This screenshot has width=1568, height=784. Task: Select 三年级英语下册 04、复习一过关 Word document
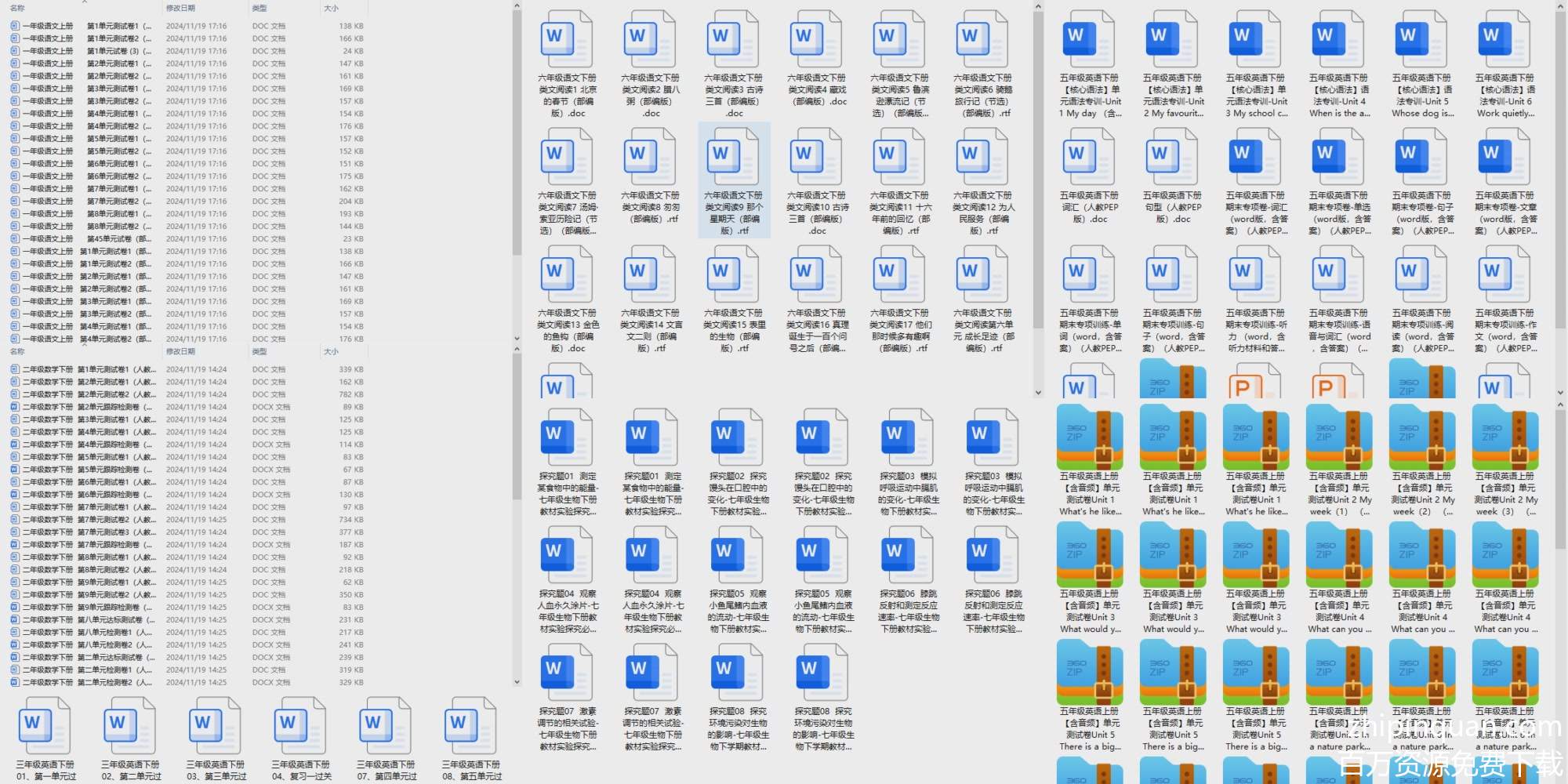(301, 728)
